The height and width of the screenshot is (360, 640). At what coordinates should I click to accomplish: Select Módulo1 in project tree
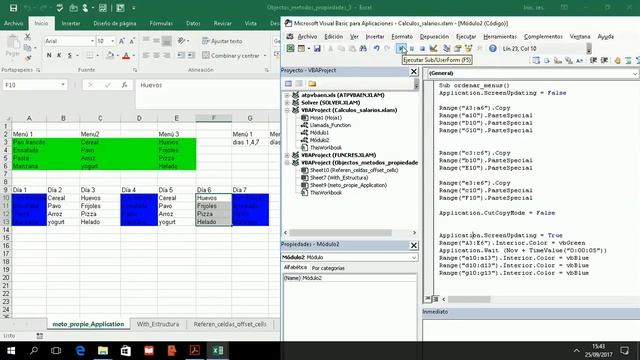click(x=319, y=133)
